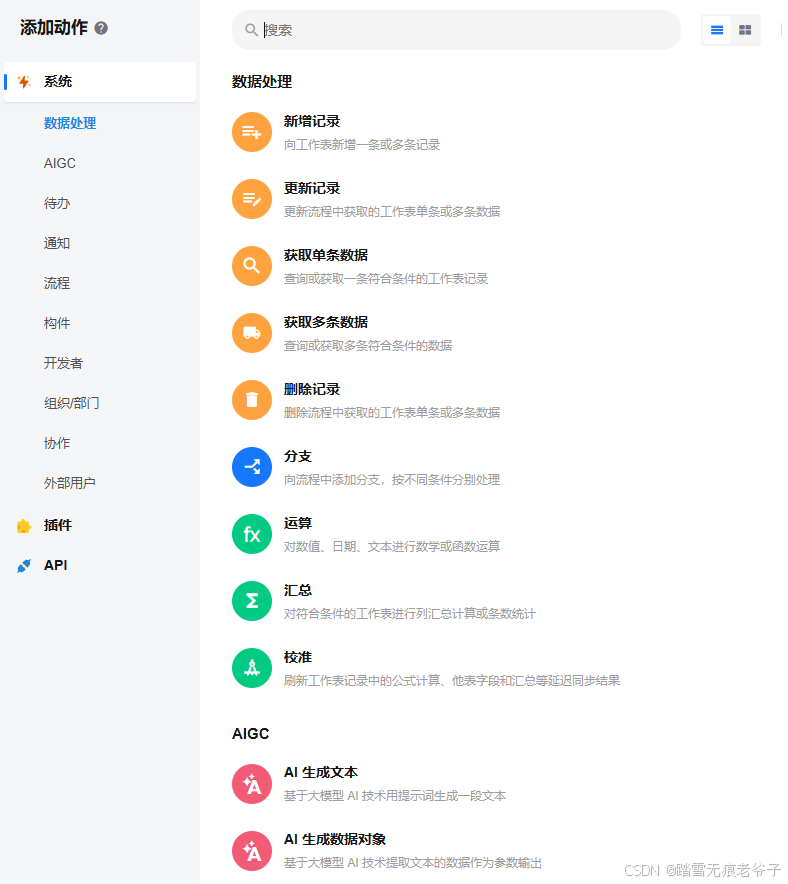Image resolution: width=788 pixels, height=884 pixels.
Task: Click description starting 刷新工作表记录中的公式计算
Action: [451, 680]
